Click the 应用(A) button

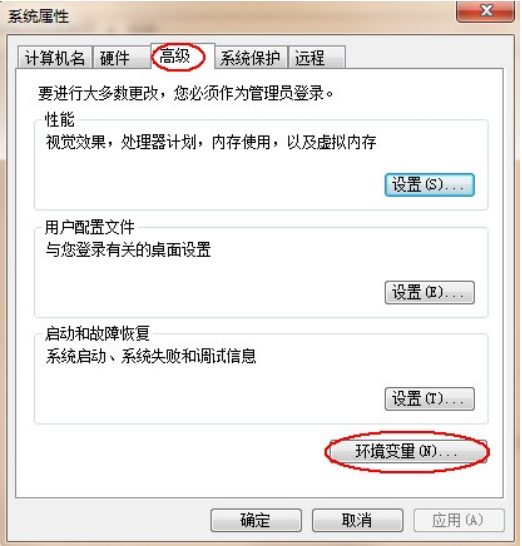[459, 520]
